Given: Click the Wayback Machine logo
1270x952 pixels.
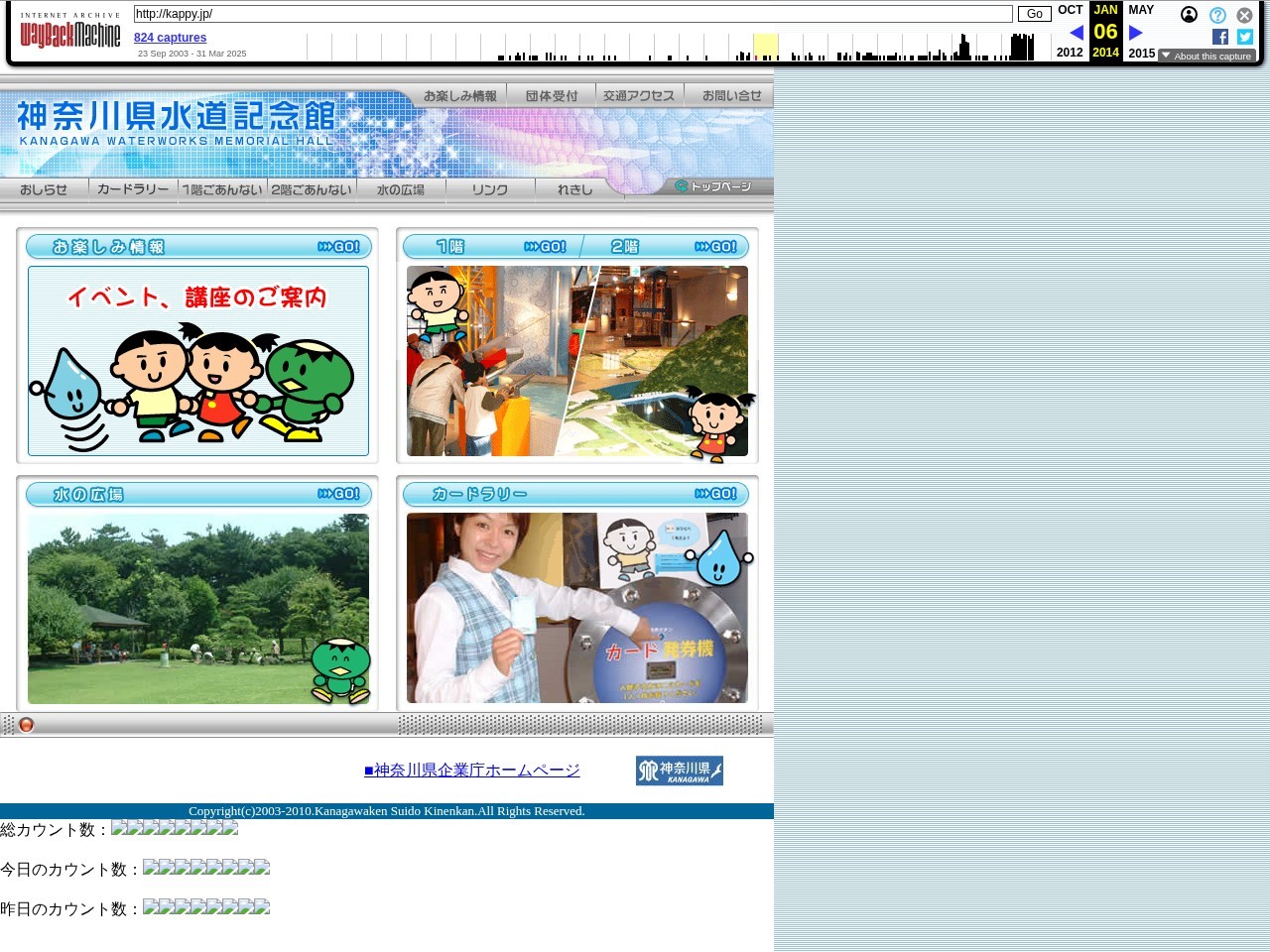Looking at the screenshot, I should [x=69, y=32].
